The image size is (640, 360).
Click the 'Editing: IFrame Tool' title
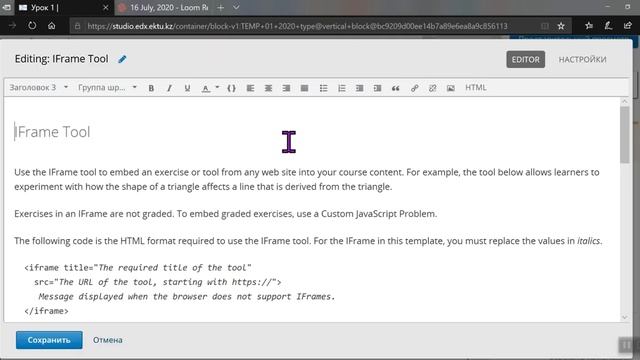coord(62,59)
